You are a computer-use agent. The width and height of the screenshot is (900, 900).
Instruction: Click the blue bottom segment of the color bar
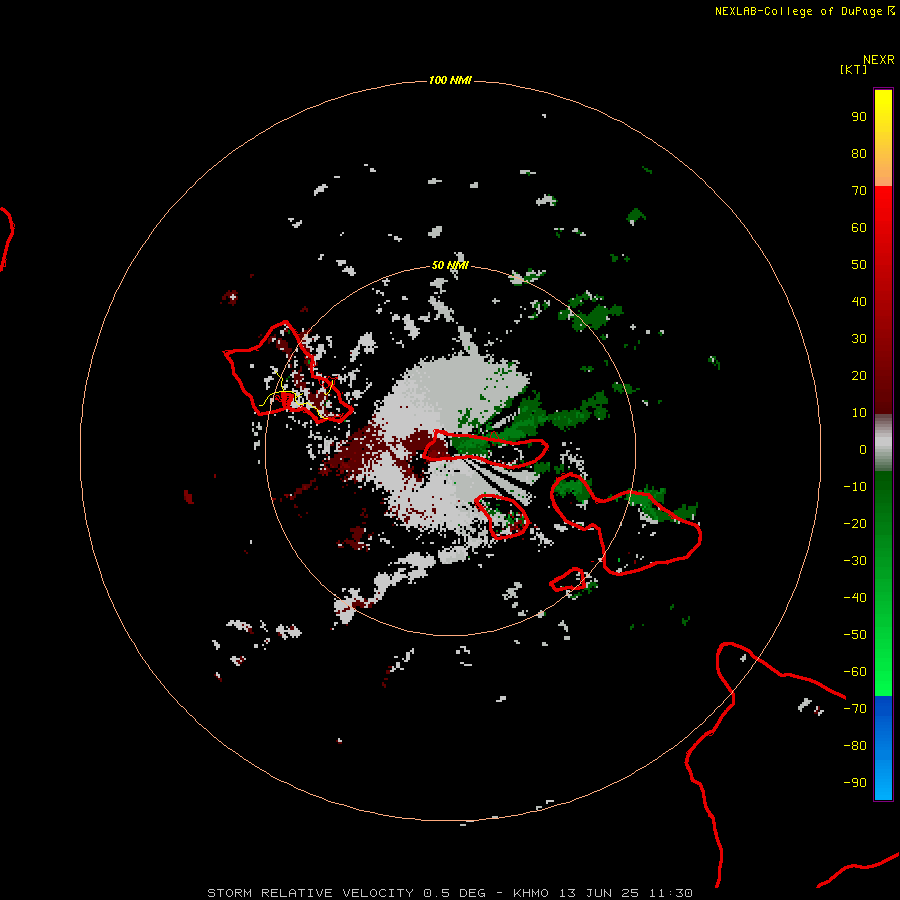pyautogui.click(x=883, y=748)
